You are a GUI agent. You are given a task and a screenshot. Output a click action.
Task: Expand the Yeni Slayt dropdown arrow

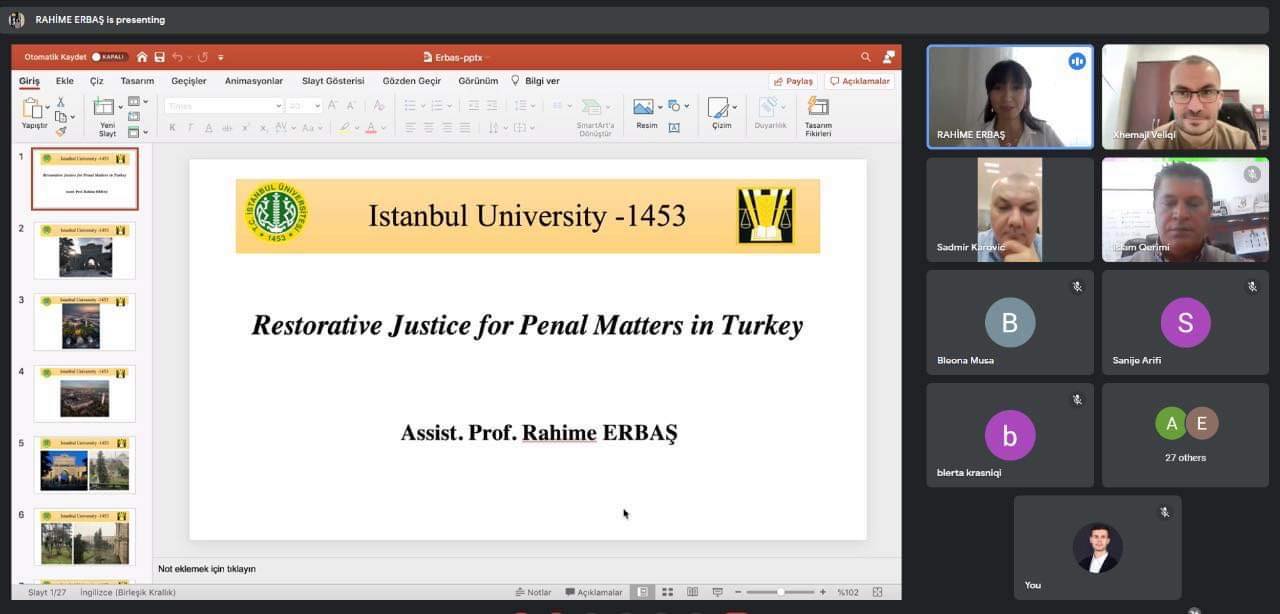120,106
